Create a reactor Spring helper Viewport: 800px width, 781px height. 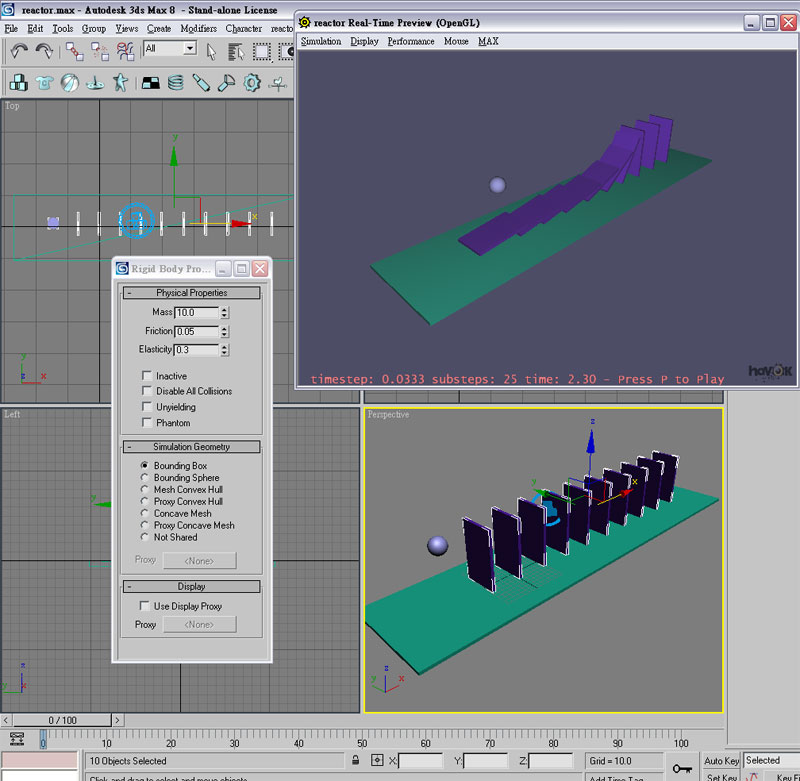[x=176, y=83]
